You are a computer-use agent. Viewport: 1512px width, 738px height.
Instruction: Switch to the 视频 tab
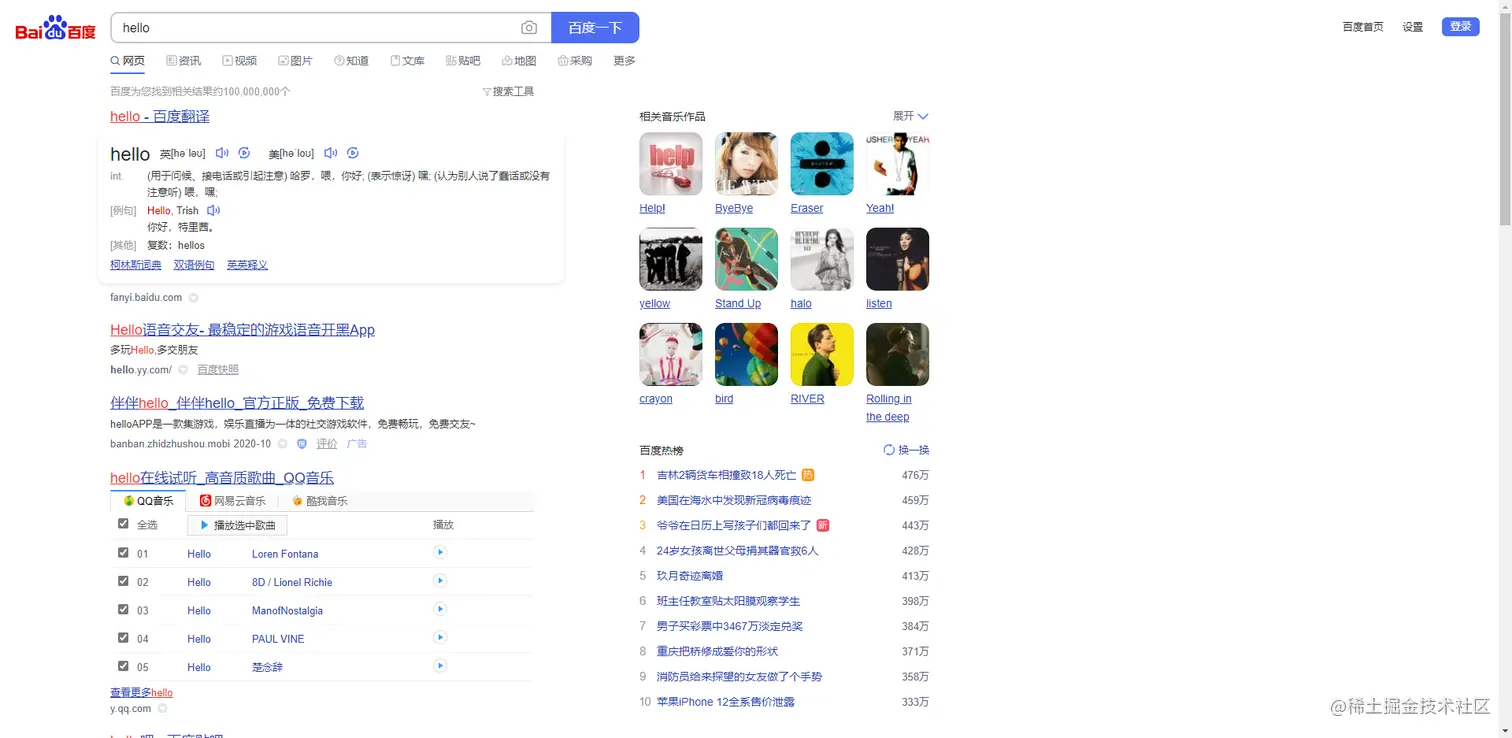click(239, 61)
